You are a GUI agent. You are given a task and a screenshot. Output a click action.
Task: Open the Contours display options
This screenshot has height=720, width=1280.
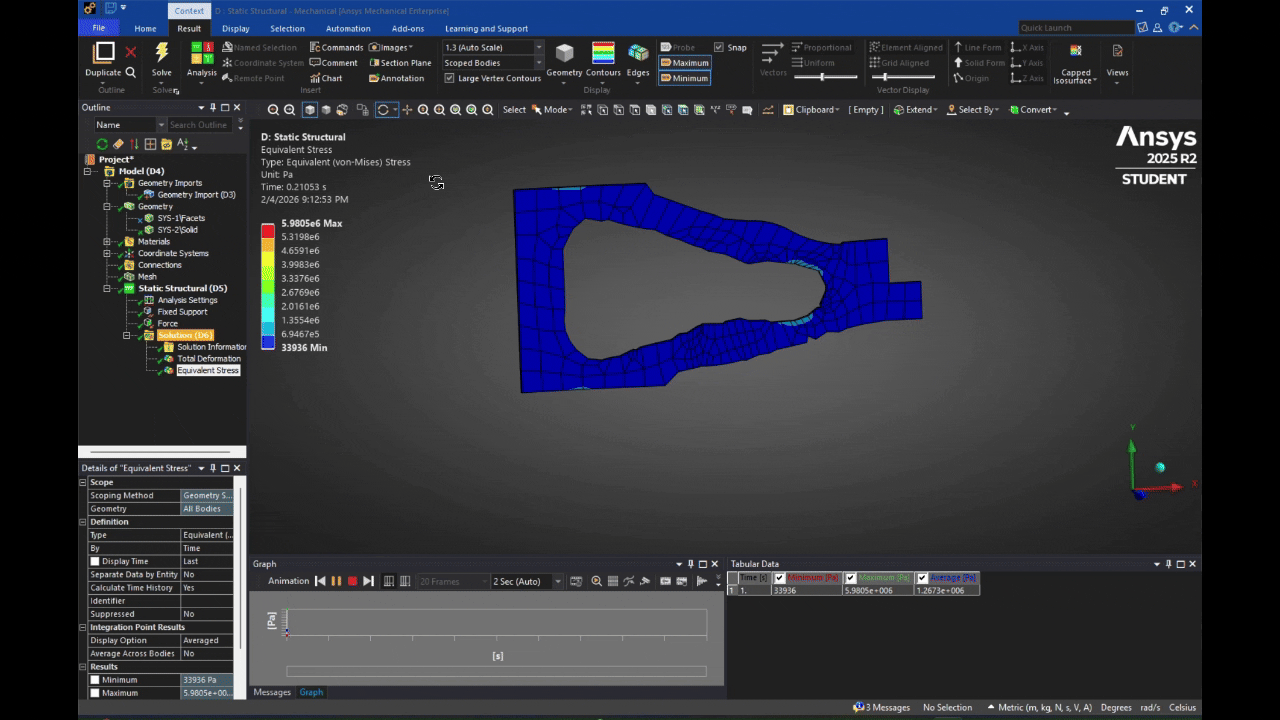click(603, 58)
